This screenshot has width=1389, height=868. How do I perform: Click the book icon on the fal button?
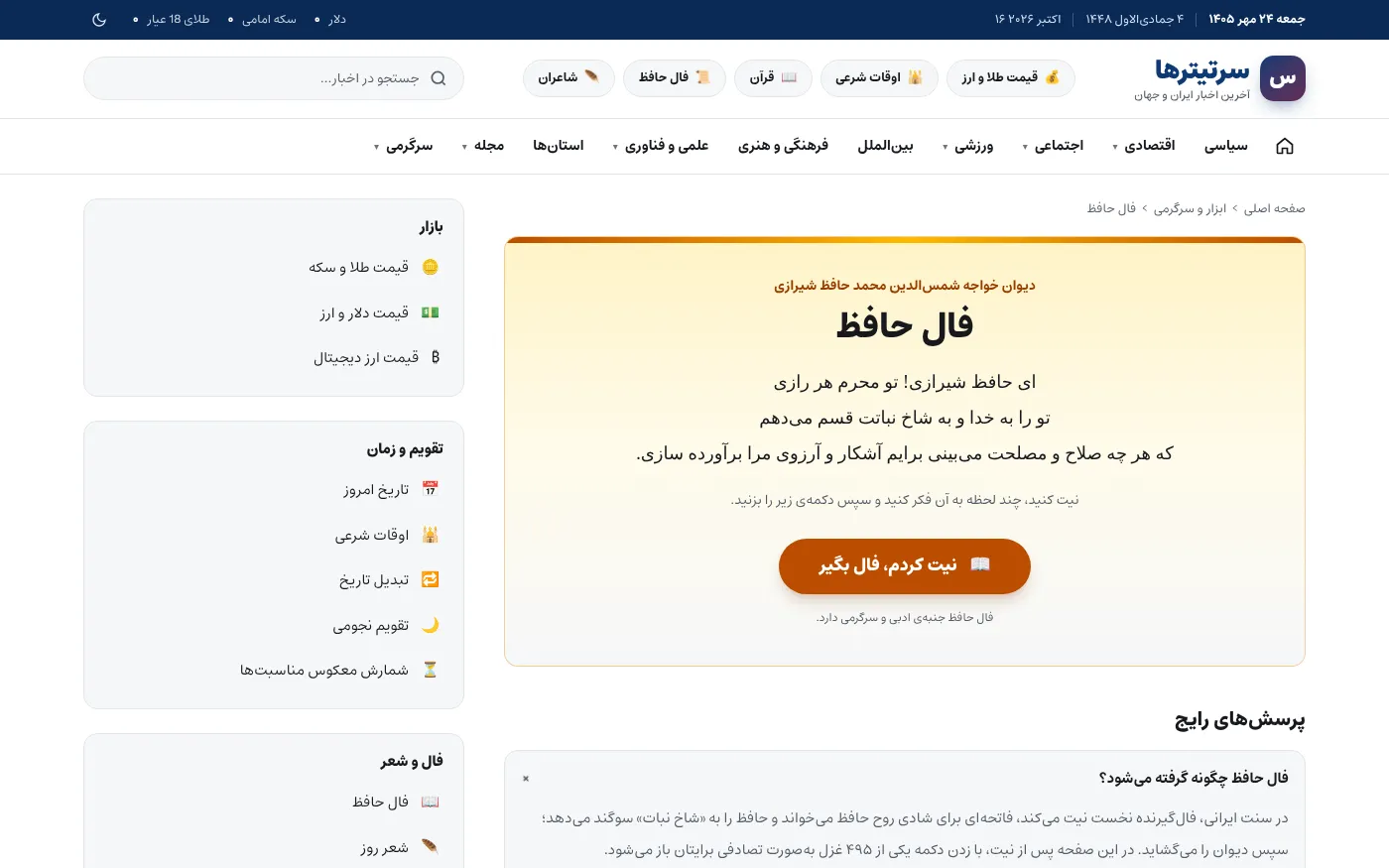tap(980, 564)
